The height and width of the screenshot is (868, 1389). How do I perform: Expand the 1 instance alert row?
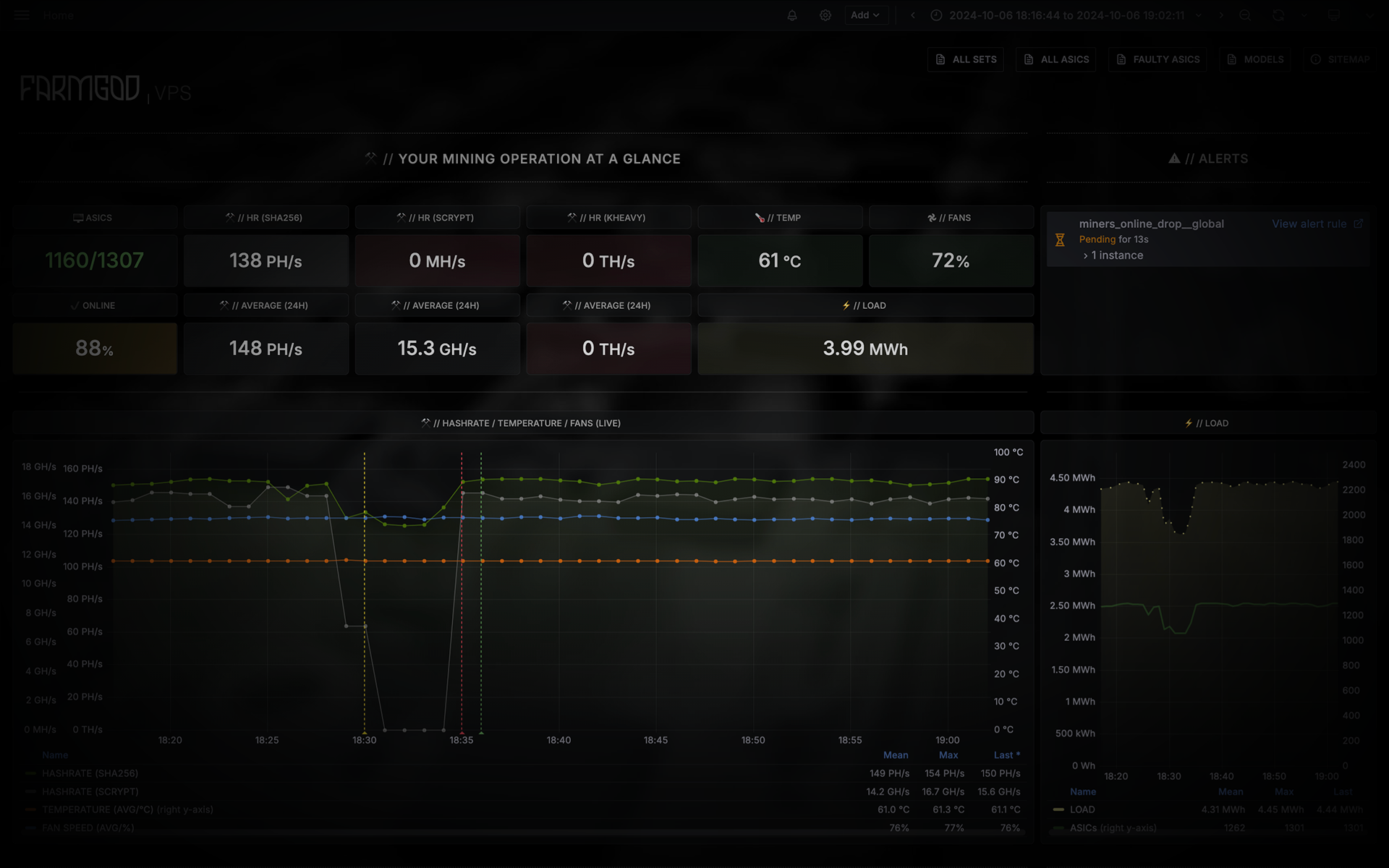pos(1113,255)
